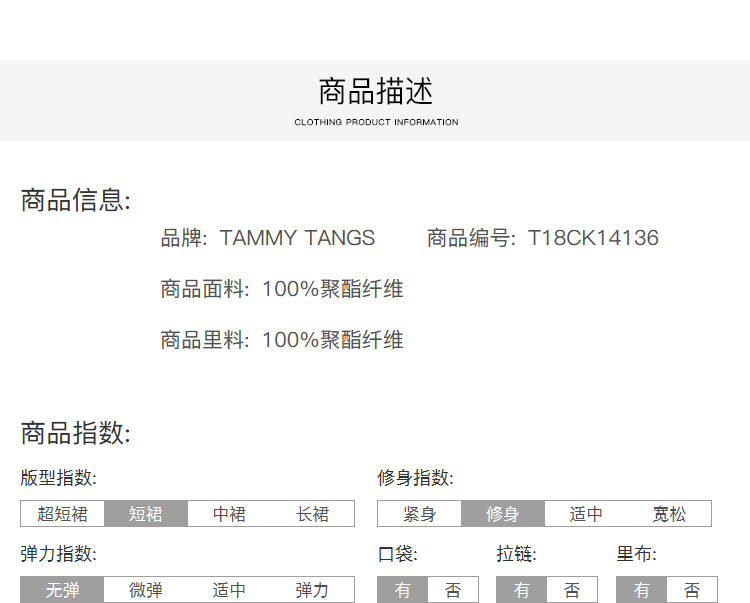Click product number T18CK14136
The height and width of the screenshot is (603, 750).
point(593,238)
